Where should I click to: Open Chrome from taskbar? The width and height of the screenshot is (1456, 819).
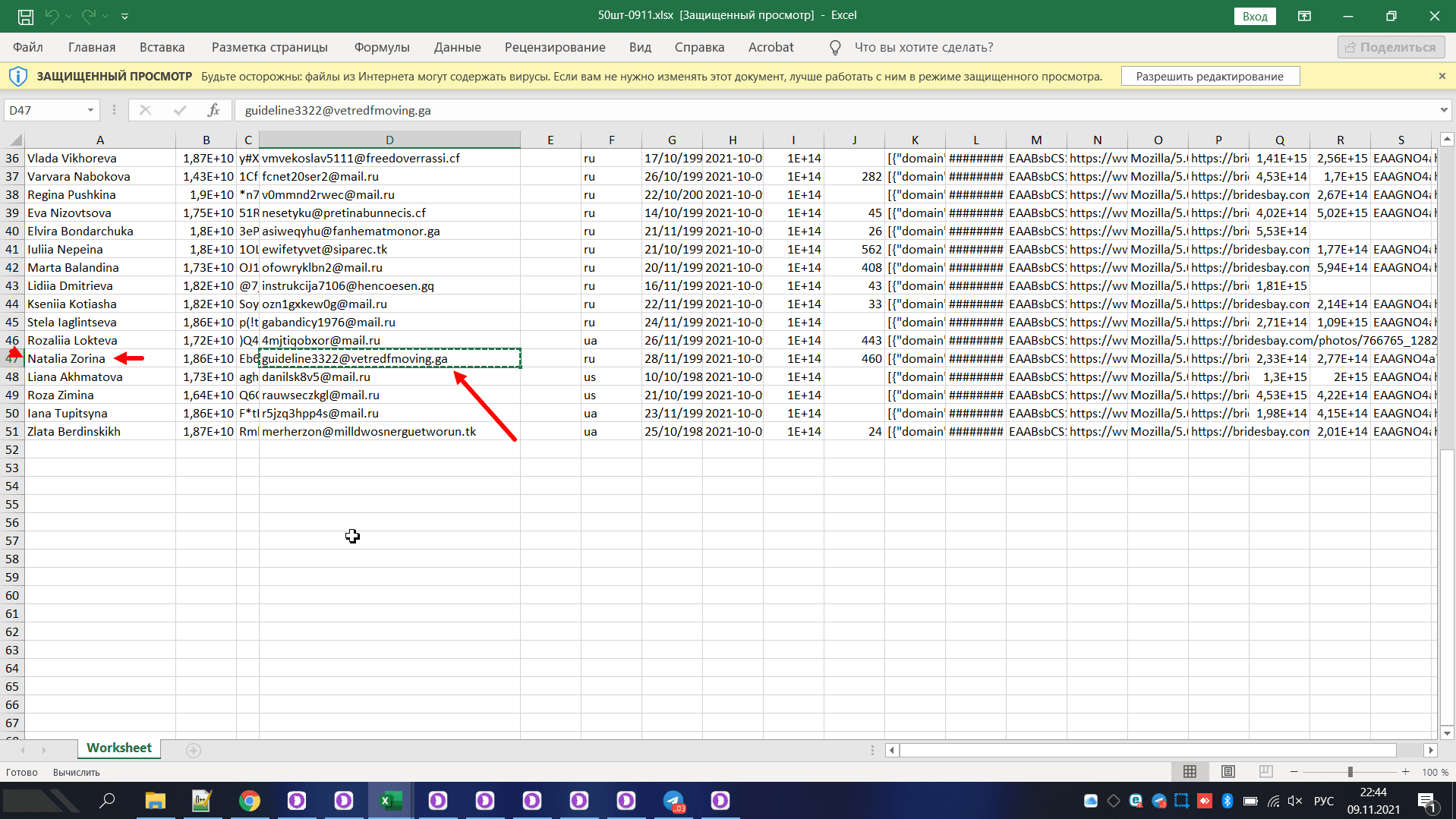[249, 801]
